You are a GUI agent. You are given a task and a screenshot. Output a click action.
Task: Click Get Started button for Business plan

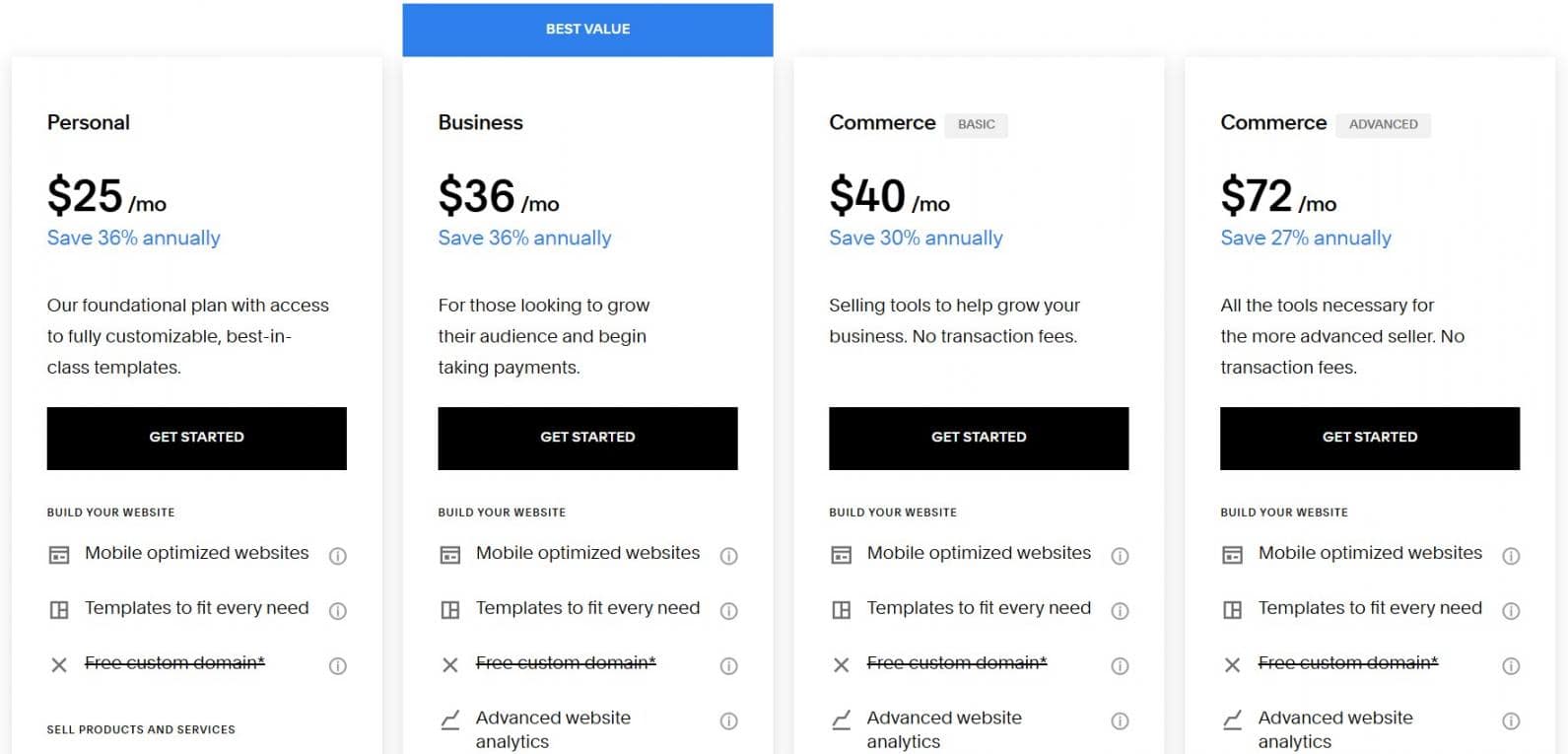(587, 438)
